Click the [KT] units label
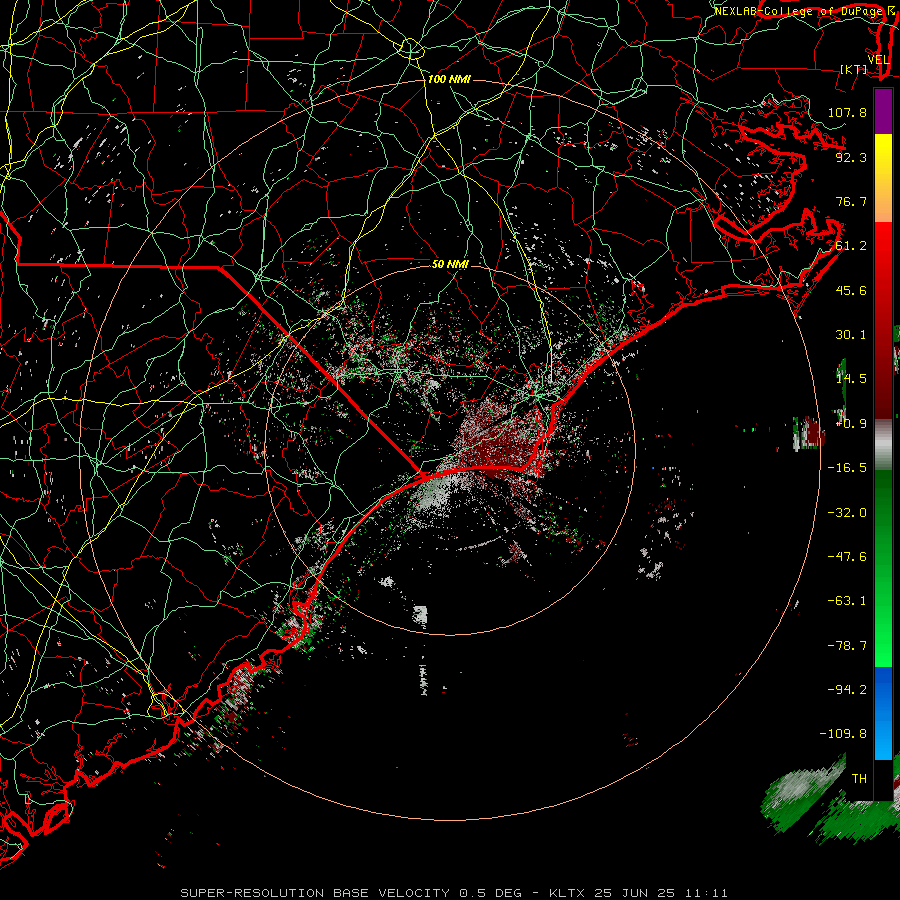Screen dimensions: 900x900 coord(853,69)
